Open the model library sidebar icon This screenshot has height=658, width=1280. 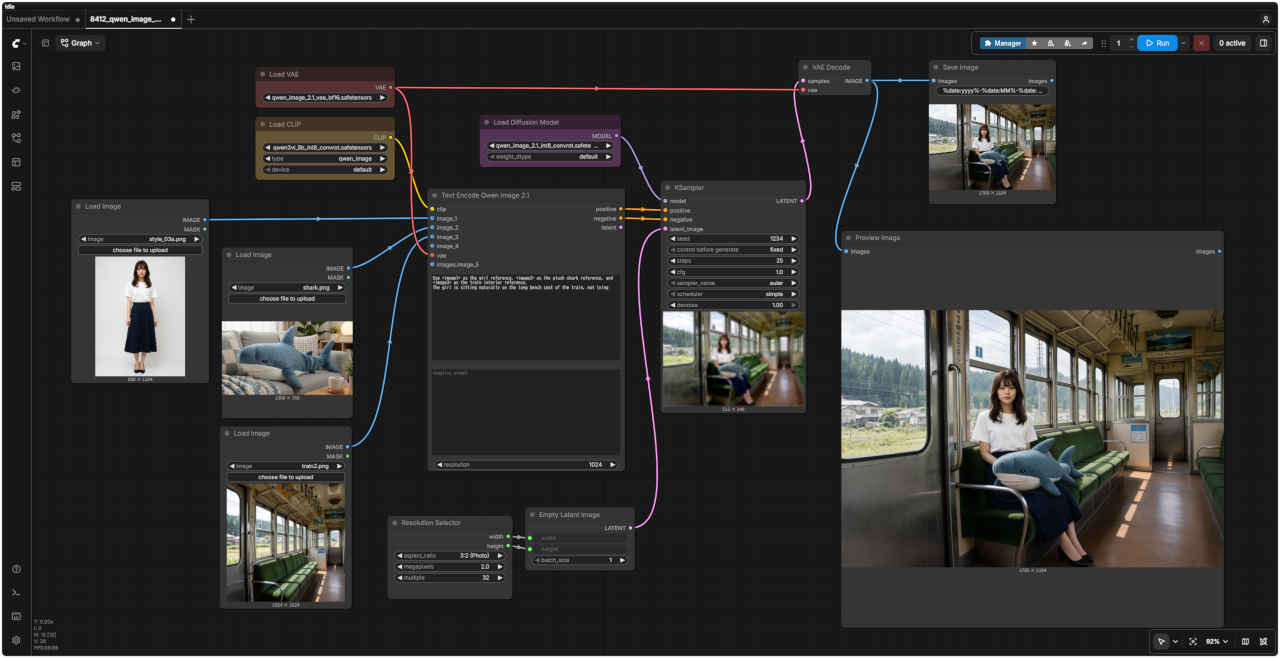tap(16, 114)
